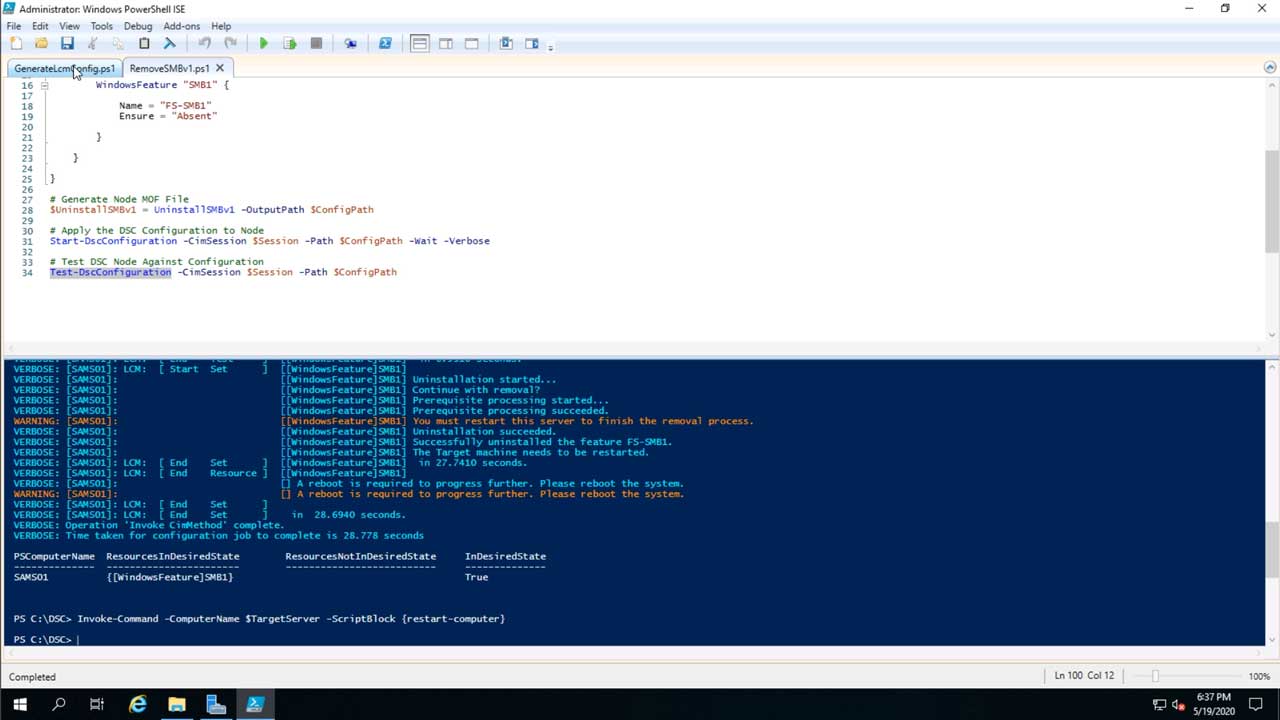Toggle Show Script Pane Right layout

pos(446,44)
